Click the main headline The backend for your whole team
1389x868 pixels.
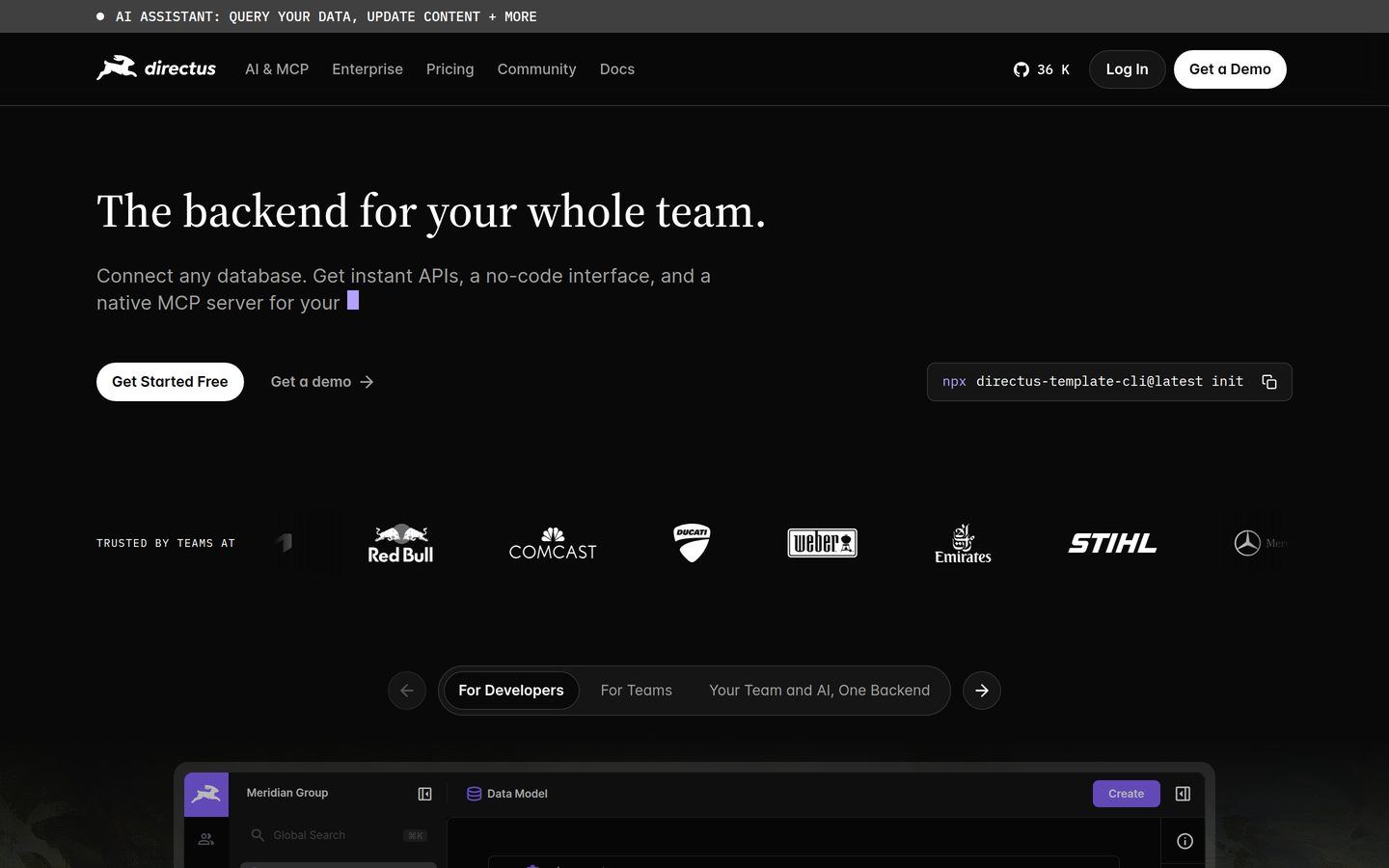(431, 211)
